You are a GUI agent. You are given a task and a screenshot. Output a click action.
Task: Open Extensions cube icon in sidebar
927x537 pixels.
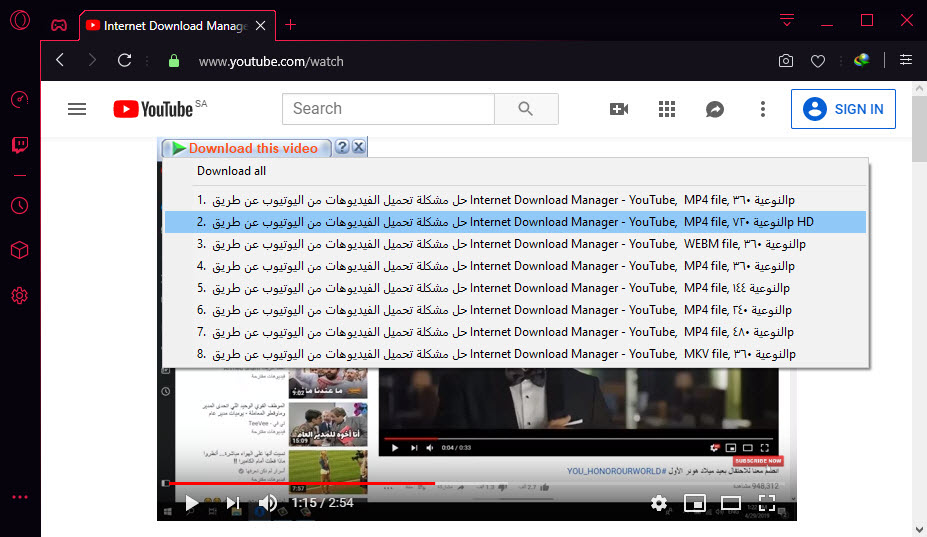[x=20, y=251]
